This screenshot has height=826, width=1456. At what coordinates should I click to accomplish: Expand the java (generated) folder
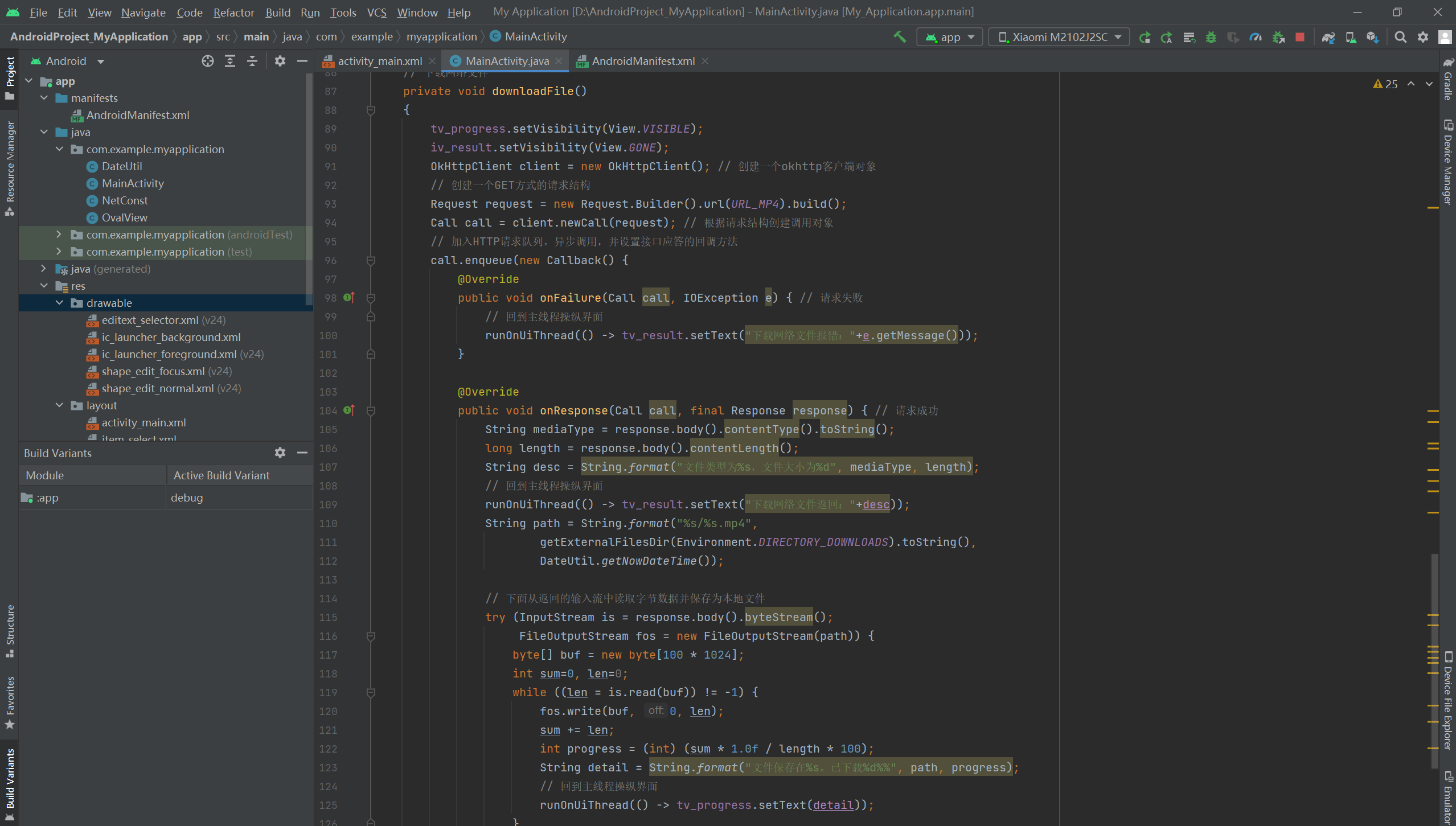coord(44,269)
